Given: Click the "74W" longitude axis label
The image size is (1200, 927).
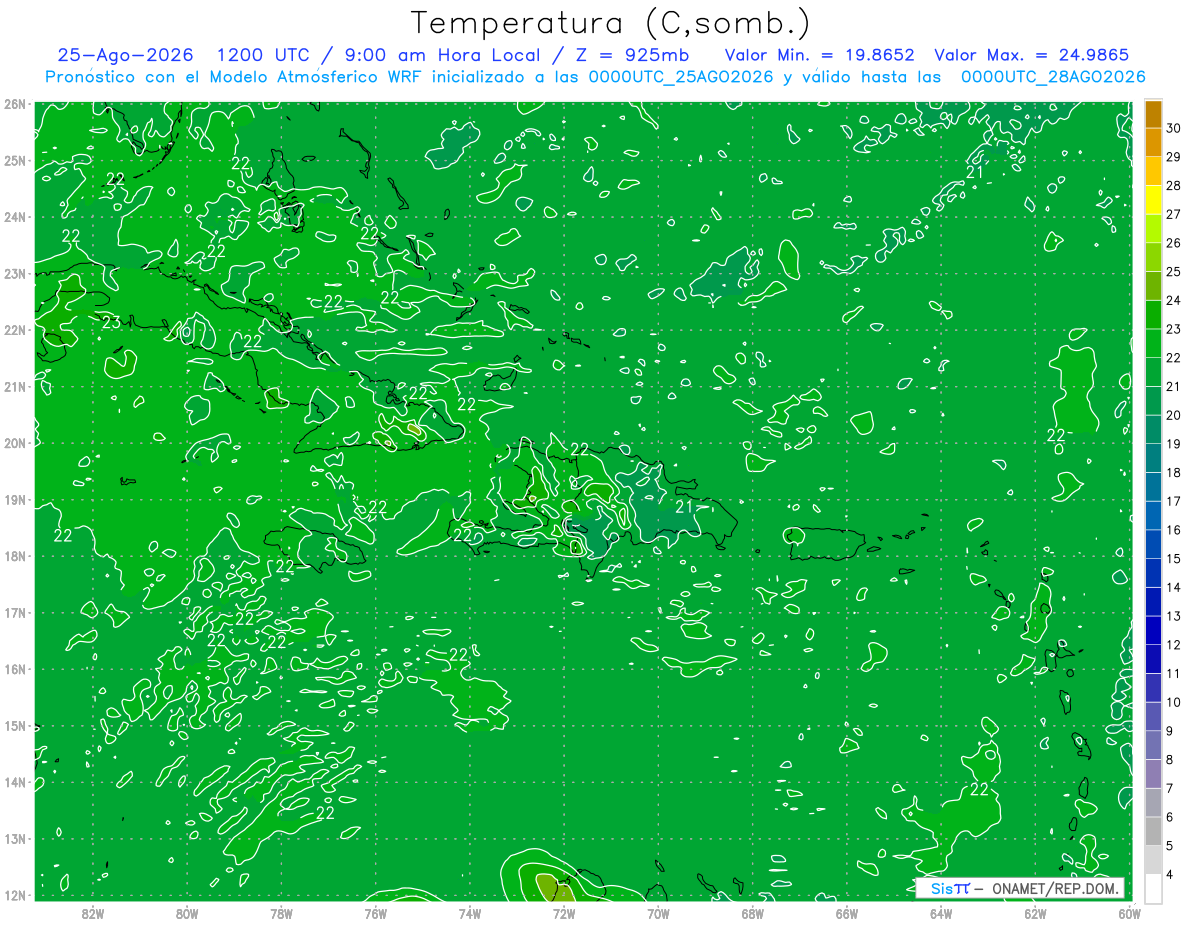Looking at the screenshot, I should [470, 913].
